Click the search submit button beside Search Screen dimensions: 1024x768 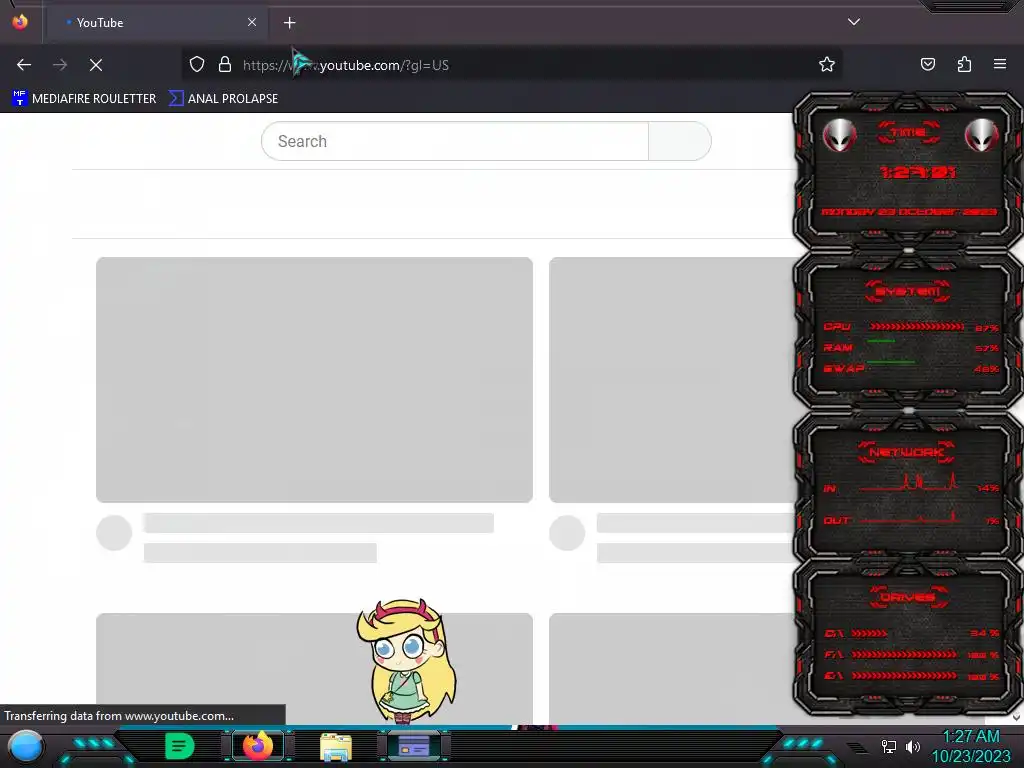680,141
